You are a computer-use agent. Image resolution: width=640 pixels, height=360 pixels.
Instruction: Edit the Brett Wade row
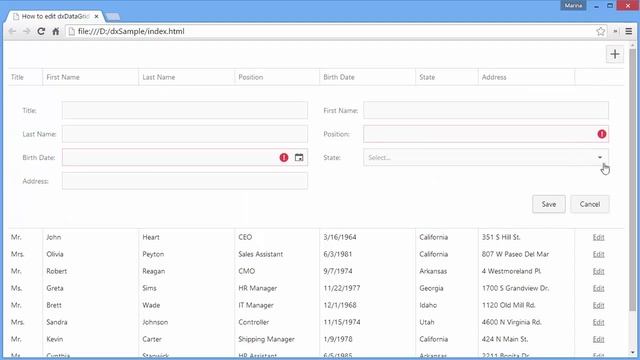(598, 305)
